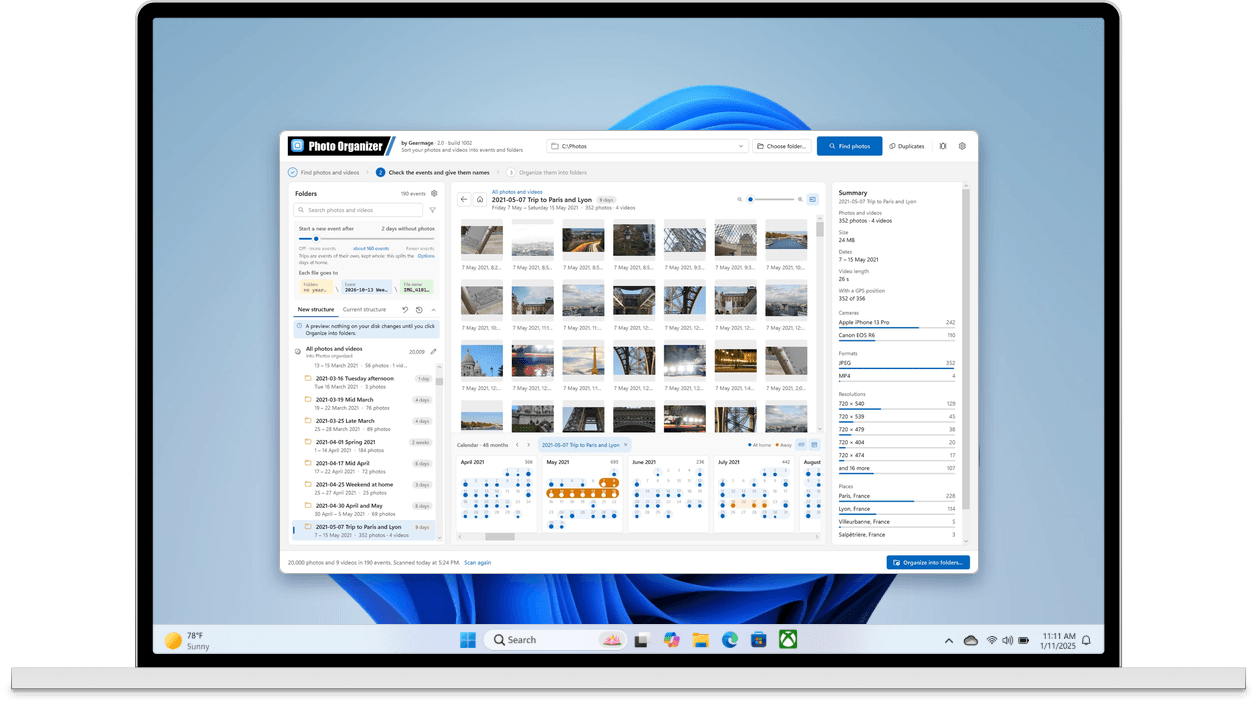Viewport: 1257px width, 702px height.
Task: Switch to the Current structure tab
Action: point(364,310)
